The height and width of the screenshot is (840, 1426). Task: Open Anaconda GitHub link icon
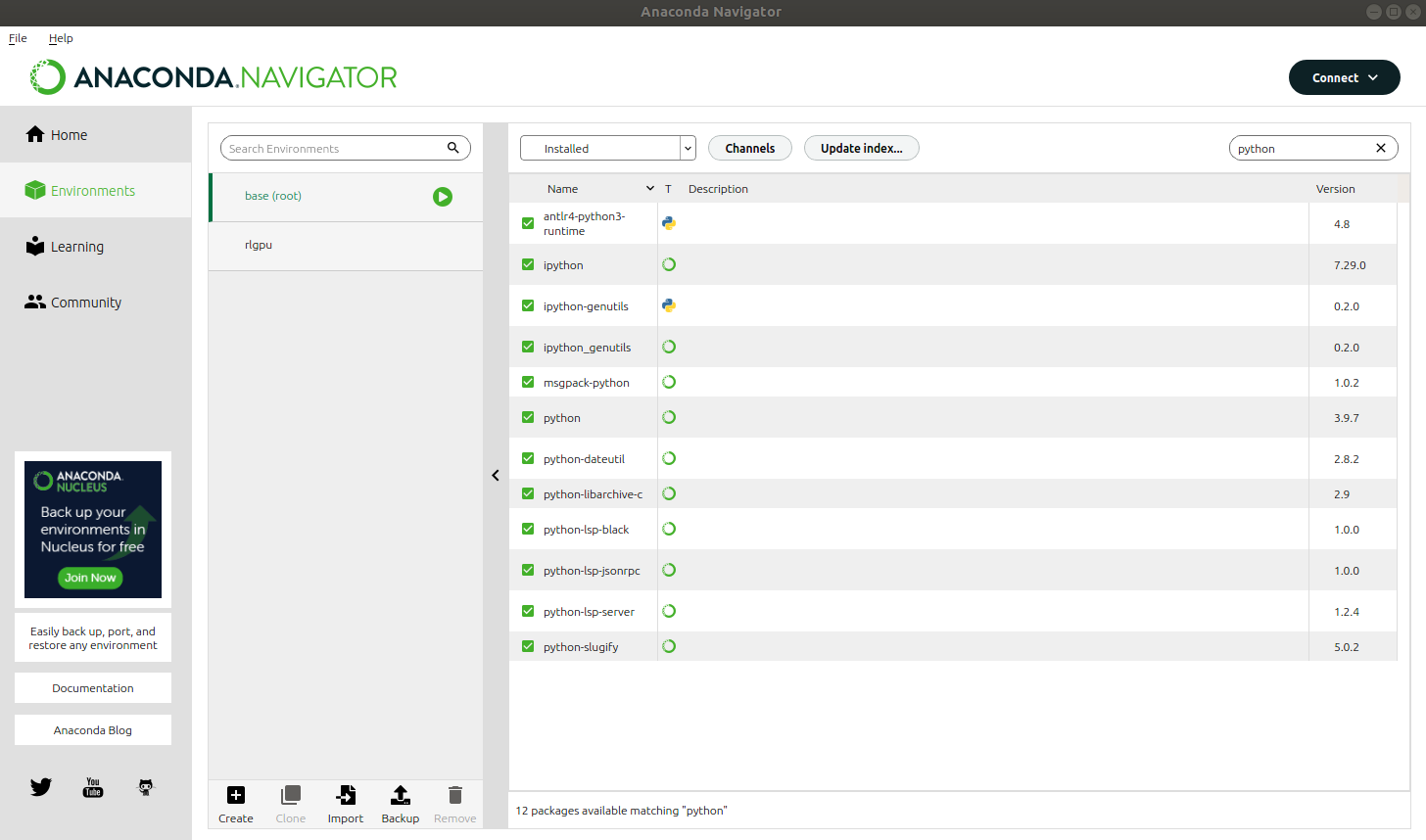tap(146, 787)
